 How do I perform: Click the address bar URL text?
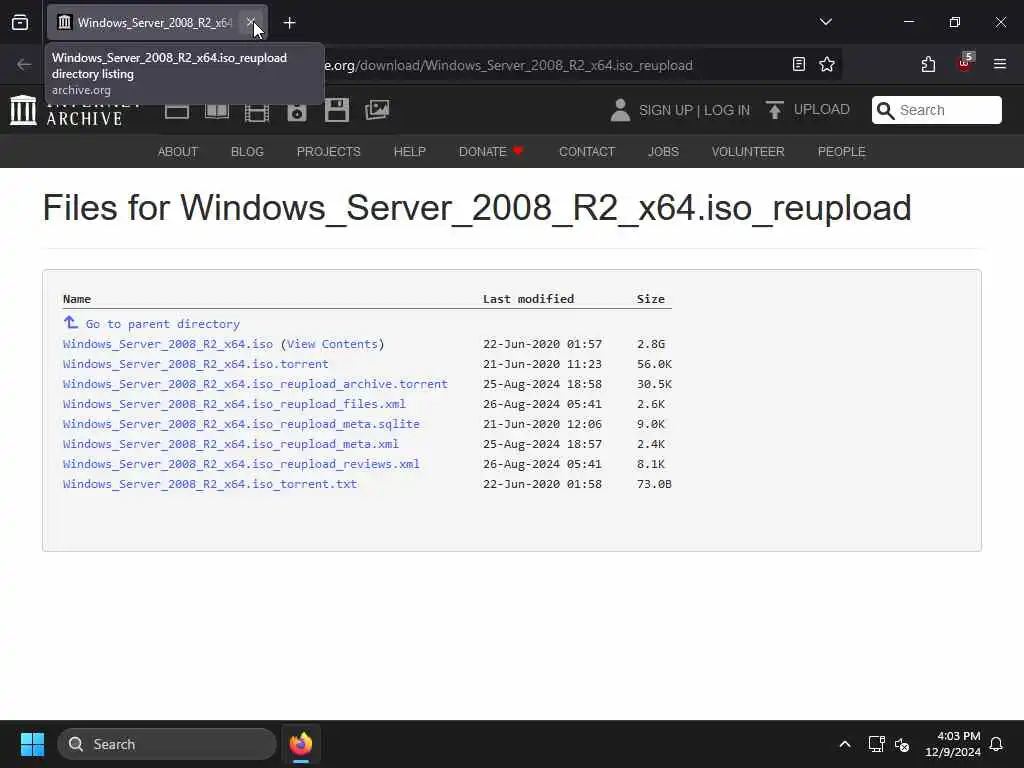point(509,65)
